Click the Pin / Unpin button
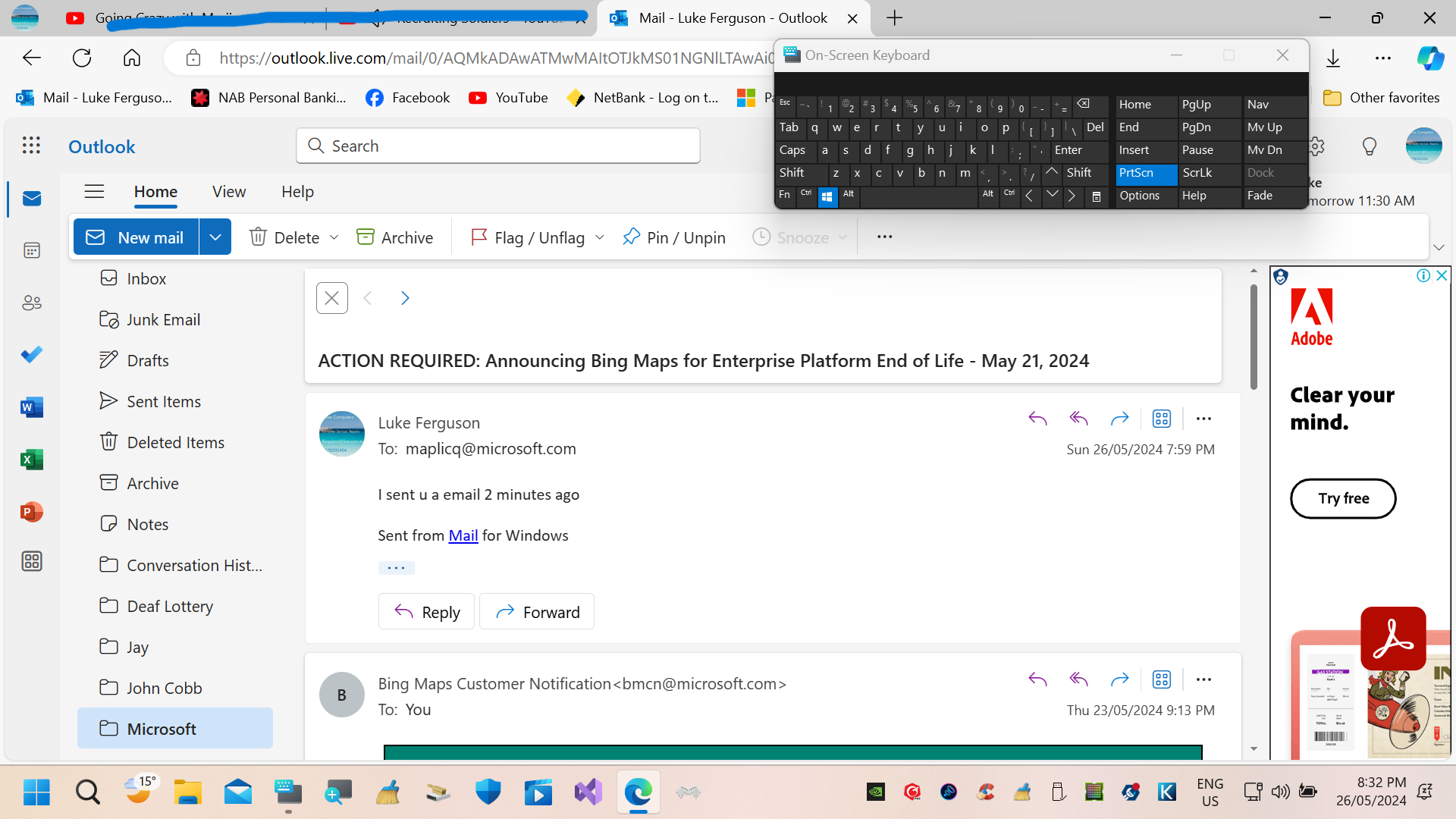 pyautogui.click(x=673, y=237)
